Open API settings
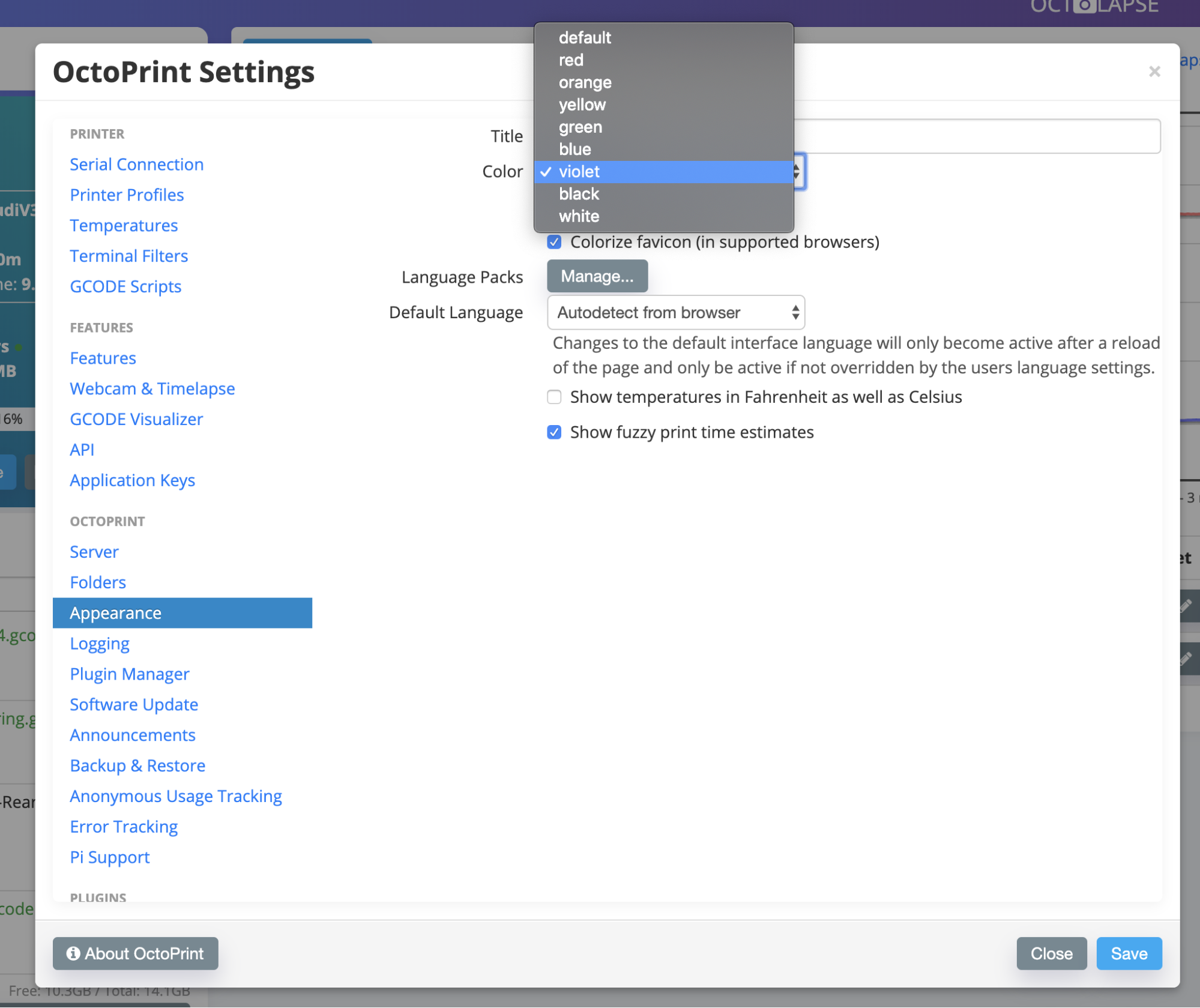This screenshot has height=1008, width=1200. click(82, 450)
